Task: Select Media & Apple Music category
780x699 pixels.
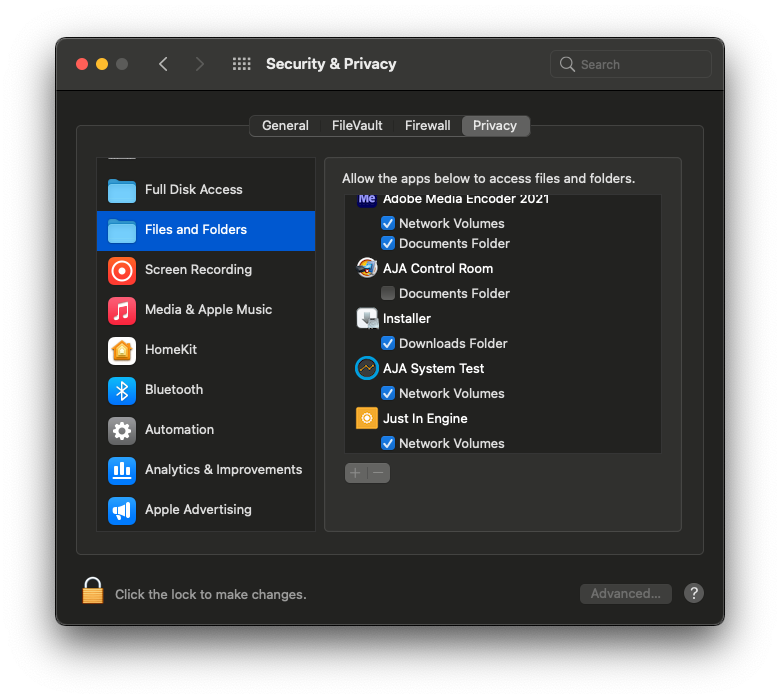Action: [206, 310]
